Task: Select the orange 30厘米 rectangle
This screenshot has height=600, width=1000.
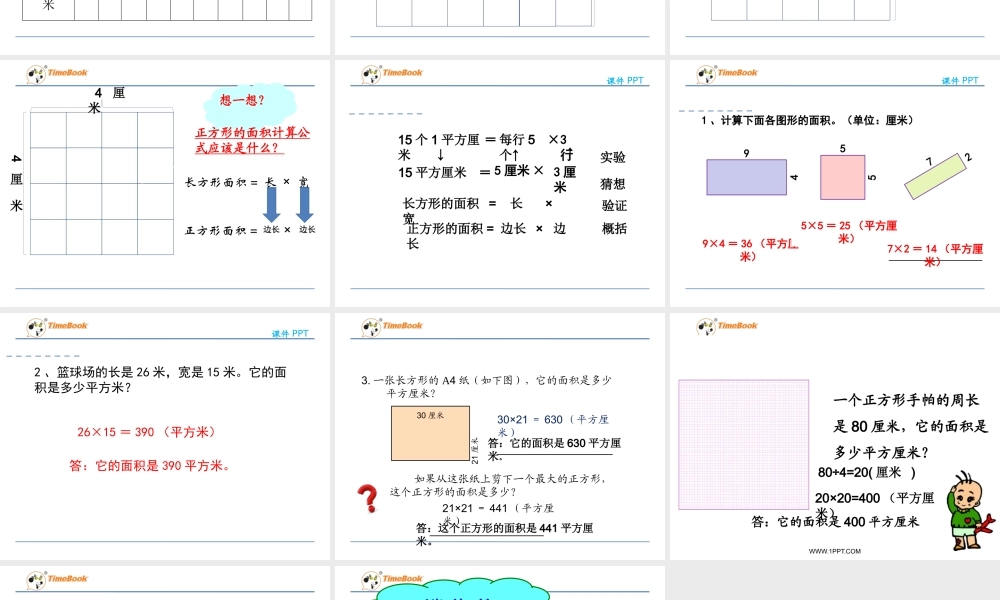Action: point(430,433)
